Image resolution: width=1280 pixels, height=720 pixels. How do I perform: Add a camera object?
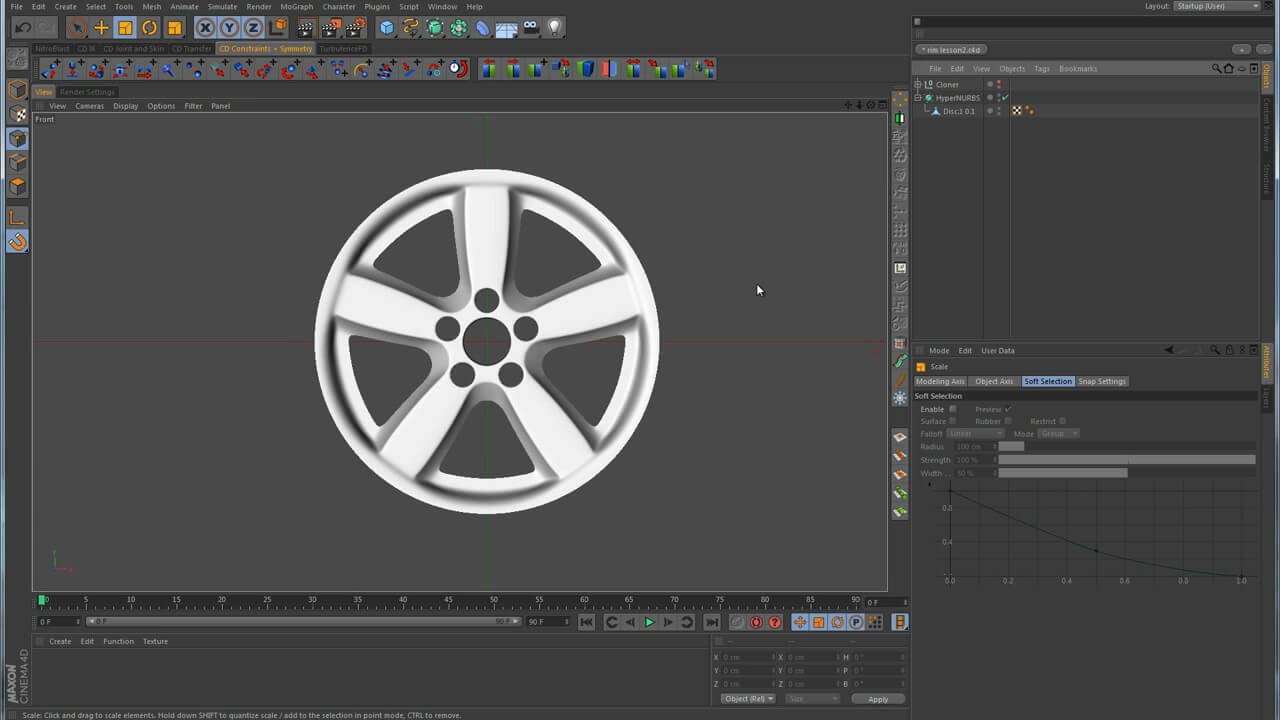coord(531,28)
